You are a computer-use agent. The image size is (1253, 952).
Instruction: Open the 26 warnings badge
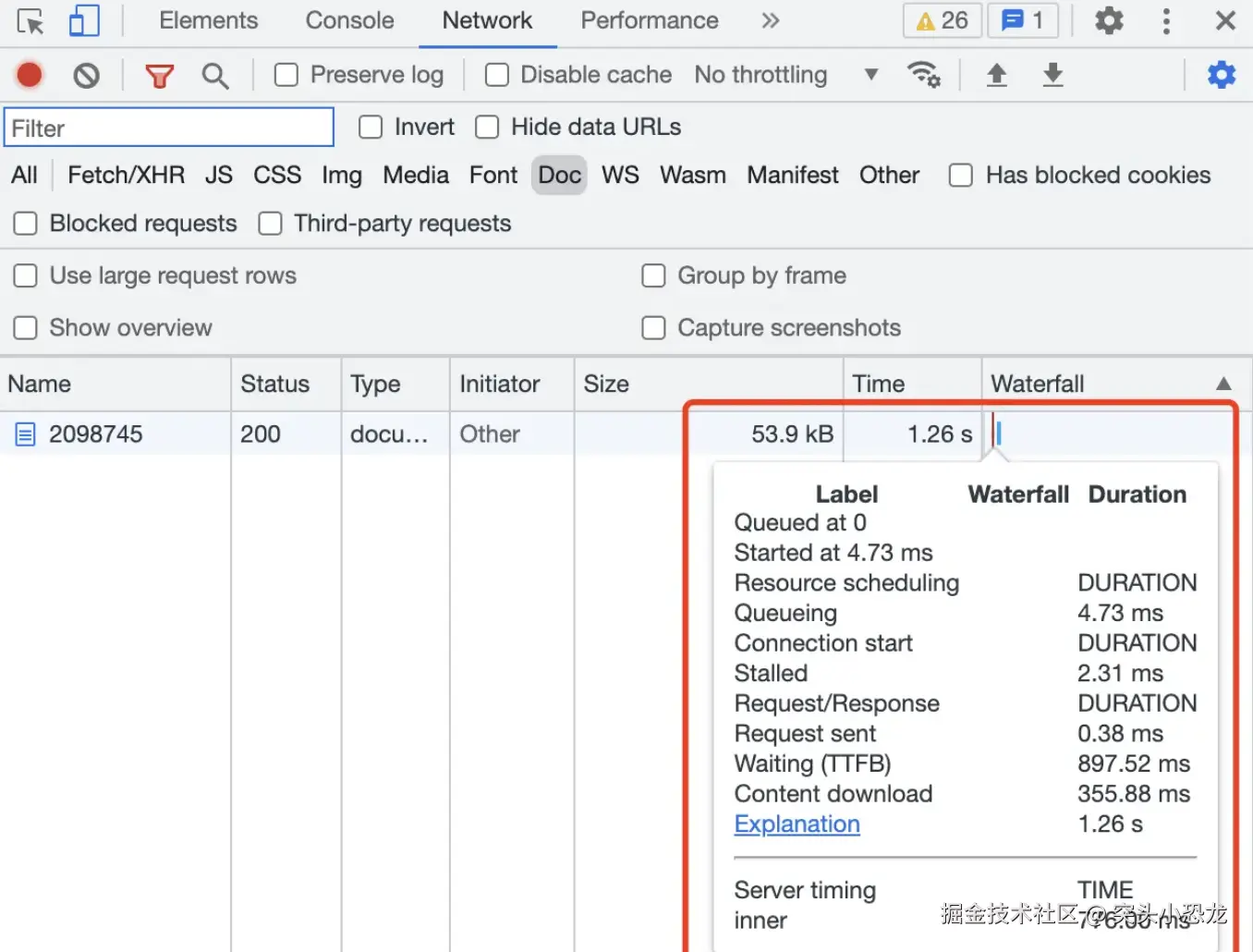942,20
